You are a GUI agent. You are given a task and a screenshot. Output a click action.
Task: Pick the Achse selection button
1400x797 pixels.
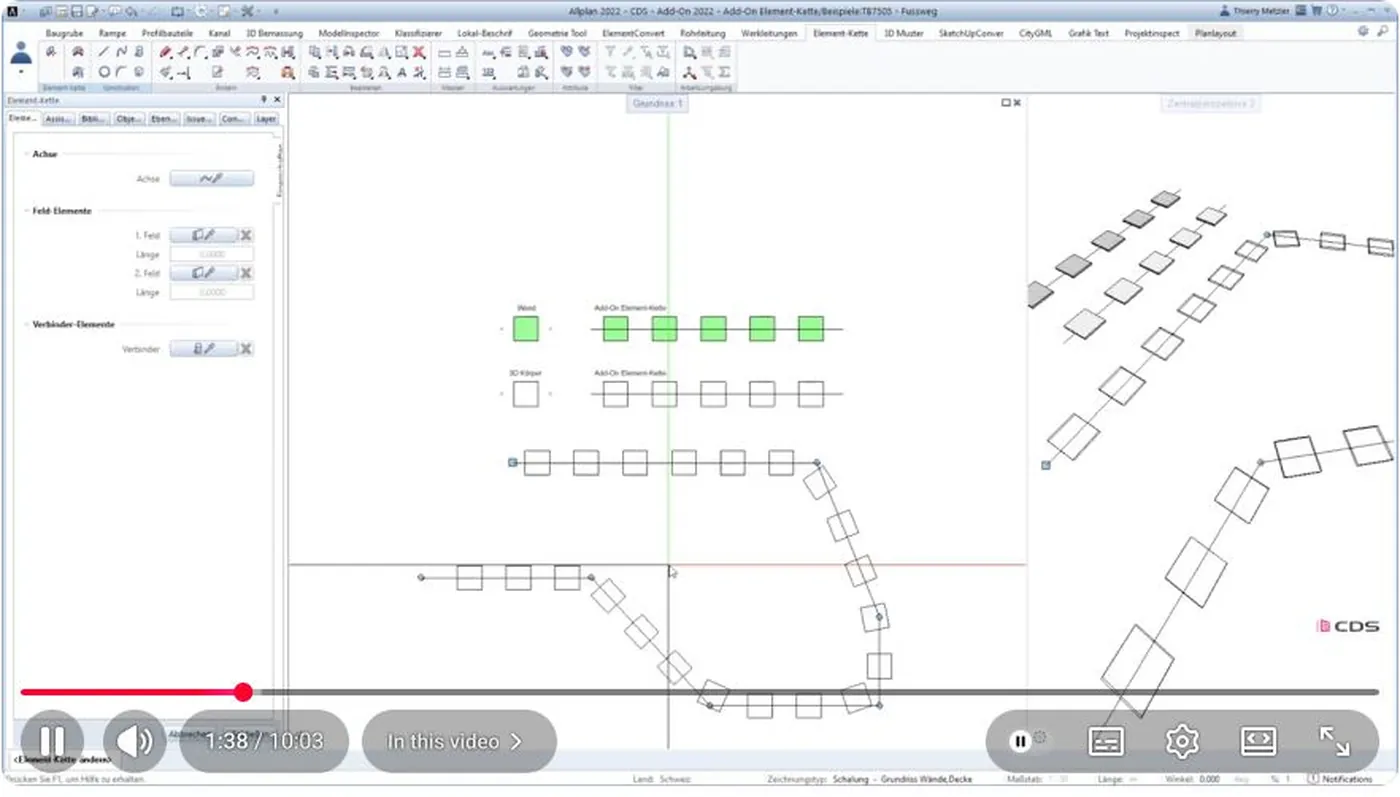pyautogui.click(x=211, y=179)
